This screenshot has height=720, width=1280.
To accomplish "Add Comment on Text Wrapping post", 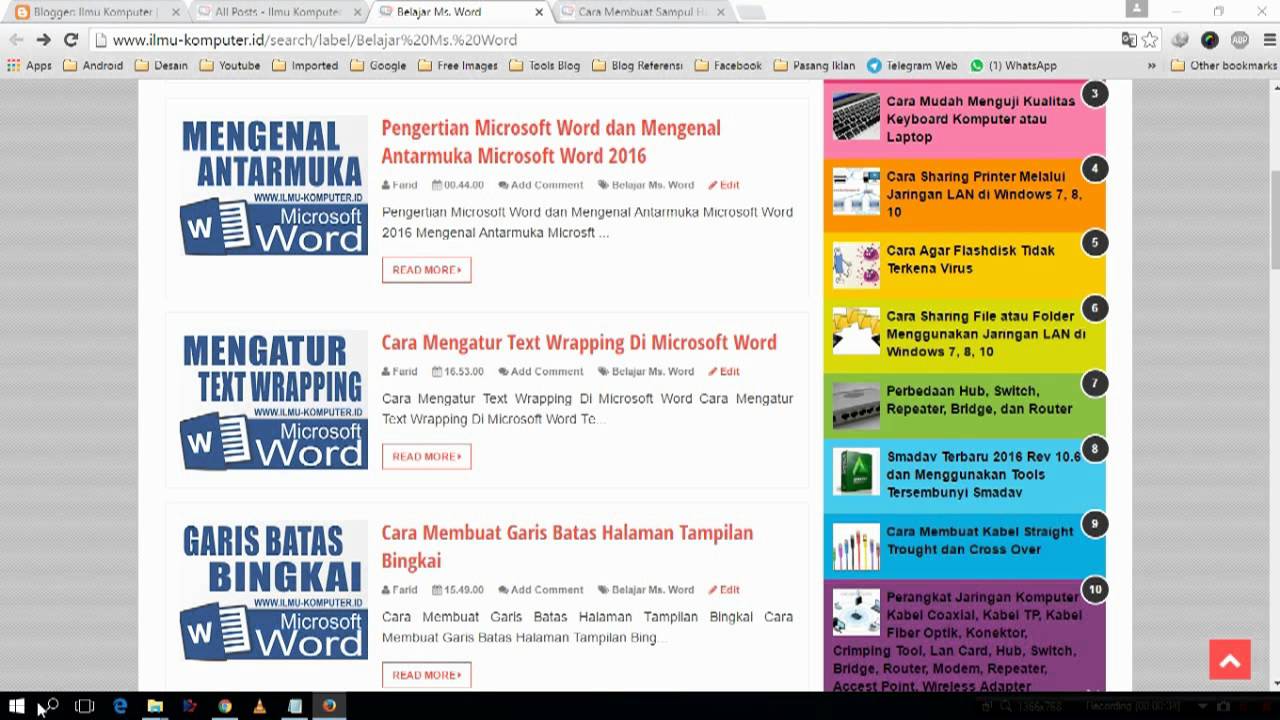I will 541,372.
